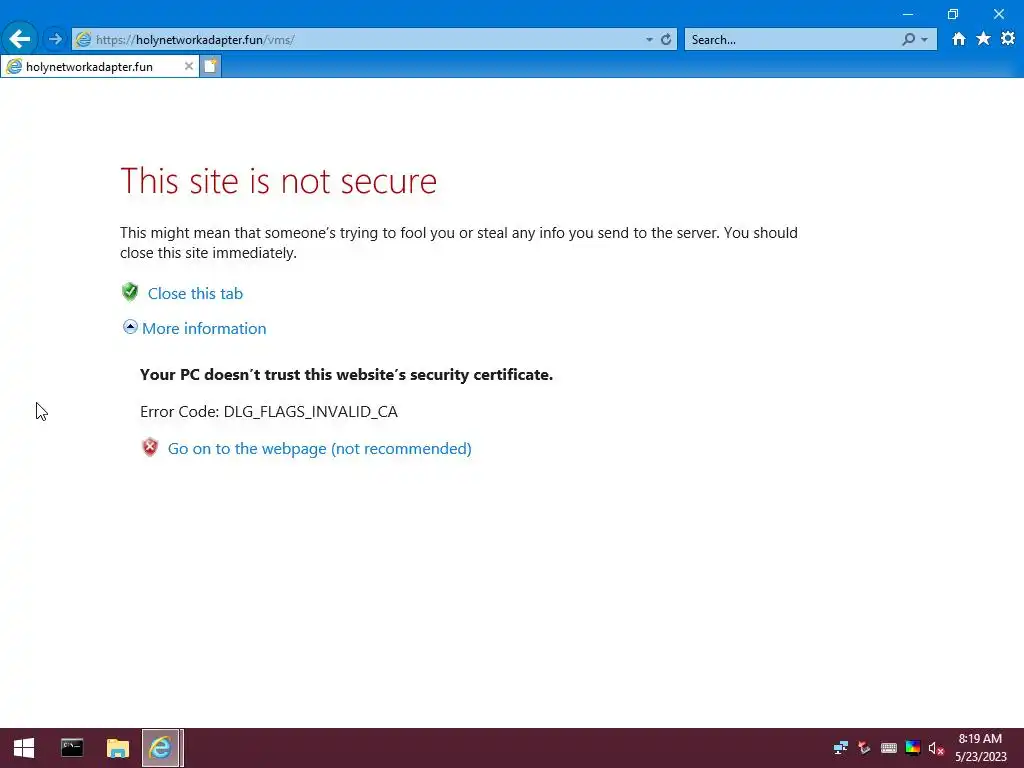The width and height of the screenshot is (1024, 768).
Task: Open a new tab with the blank tab button
Action: [210, 66]
